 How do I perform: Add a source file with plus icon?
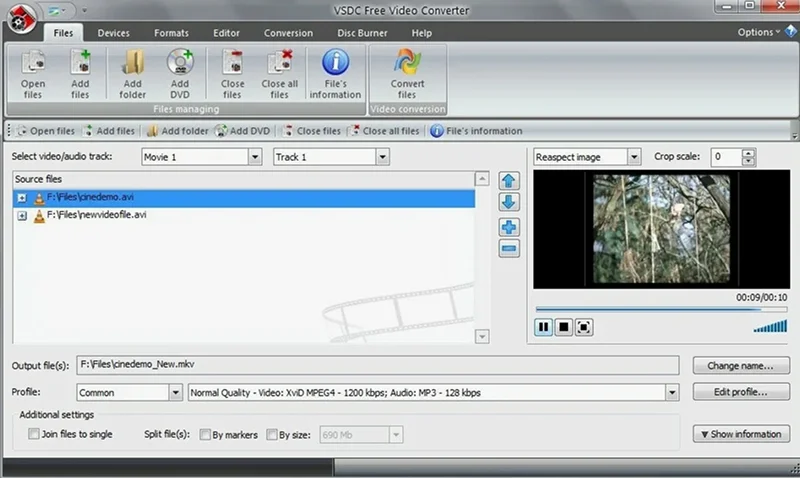509,227
